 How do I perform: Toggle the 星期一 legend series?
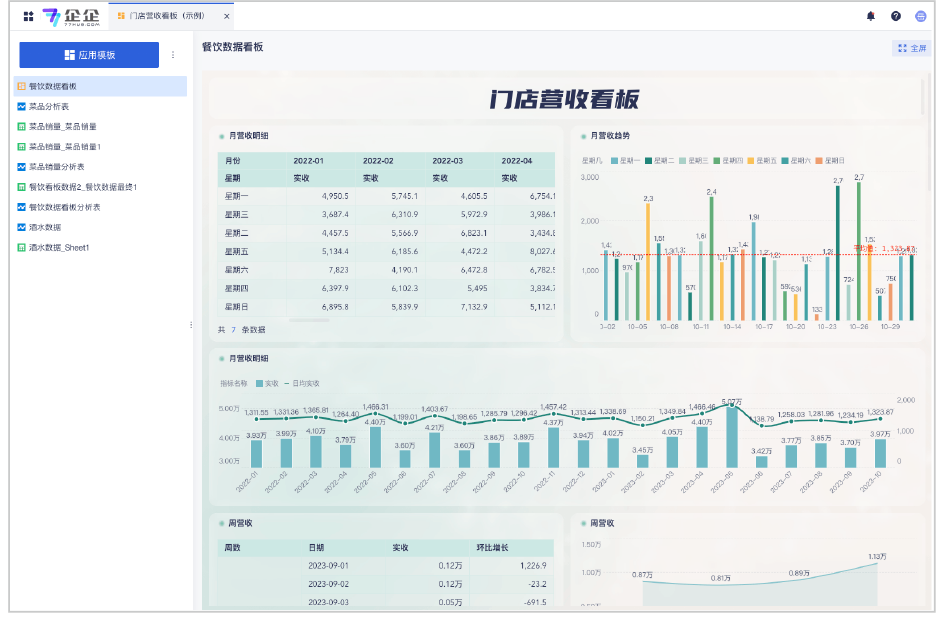pos(625,160)
